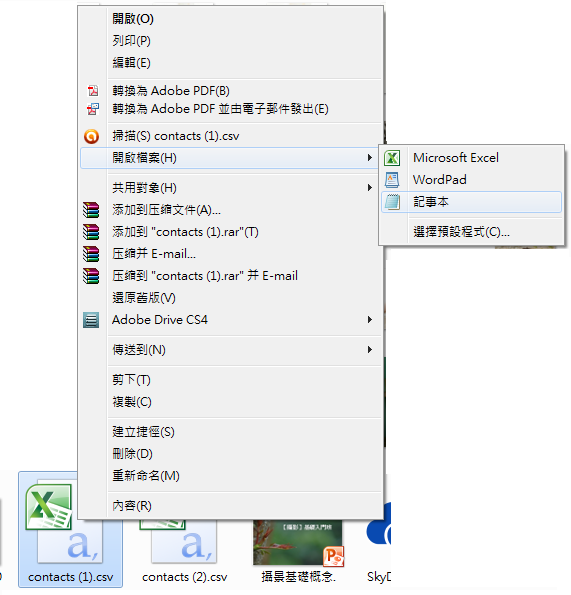Open the 開啟檔案(H) submenu entry
Viewport: 571px width, 595px height.
[x=230, y=158]
